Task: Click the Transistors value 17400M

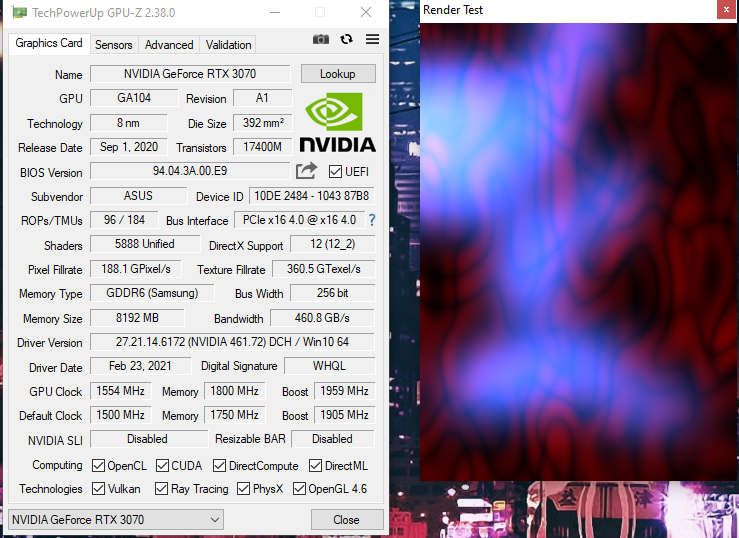Action: tap(263, 147)
